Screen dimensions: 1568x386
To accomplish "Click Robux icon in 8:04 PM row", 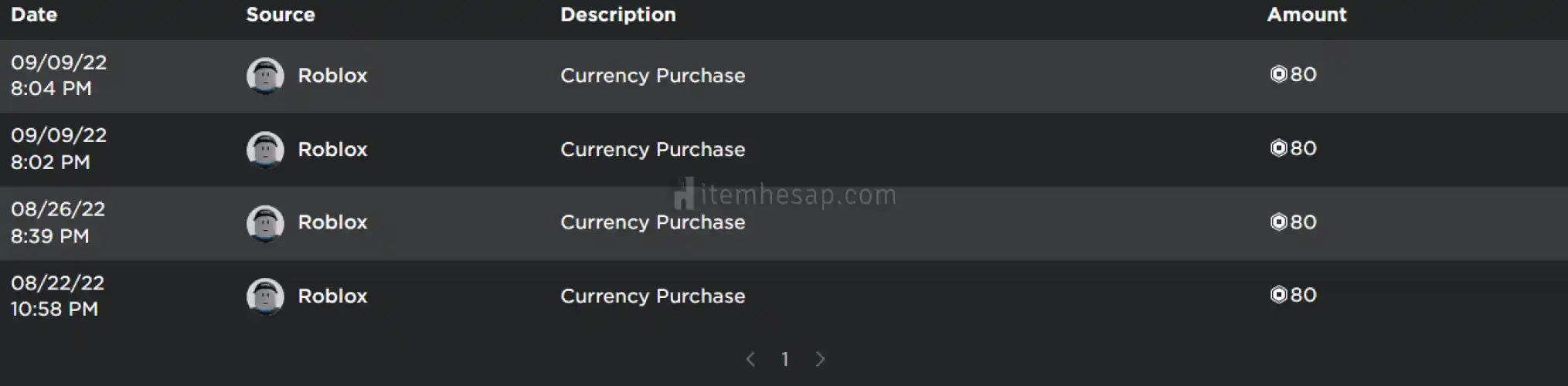I will pyautogui.click(x=1278, y=74).
